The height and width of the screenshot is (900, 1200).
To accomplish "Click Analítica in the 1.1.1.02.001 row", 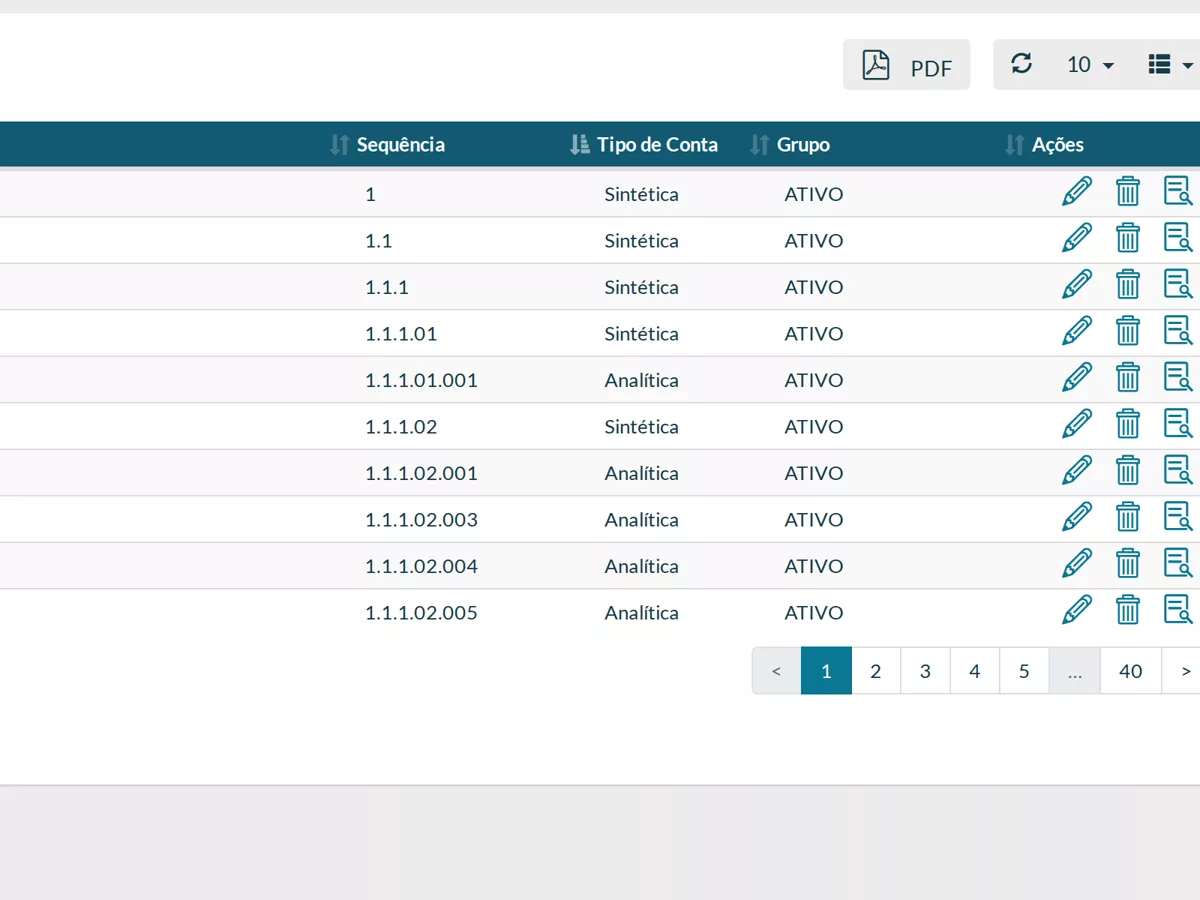I will tap(642, 473).
